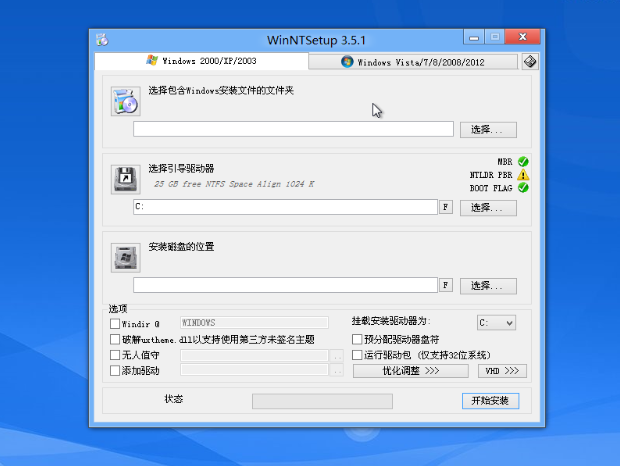Expand the 优化调整 >>> tweaks menu
The height and width of the screenshot is (466, 620).
pyautogui.click(x=410, y=371)
